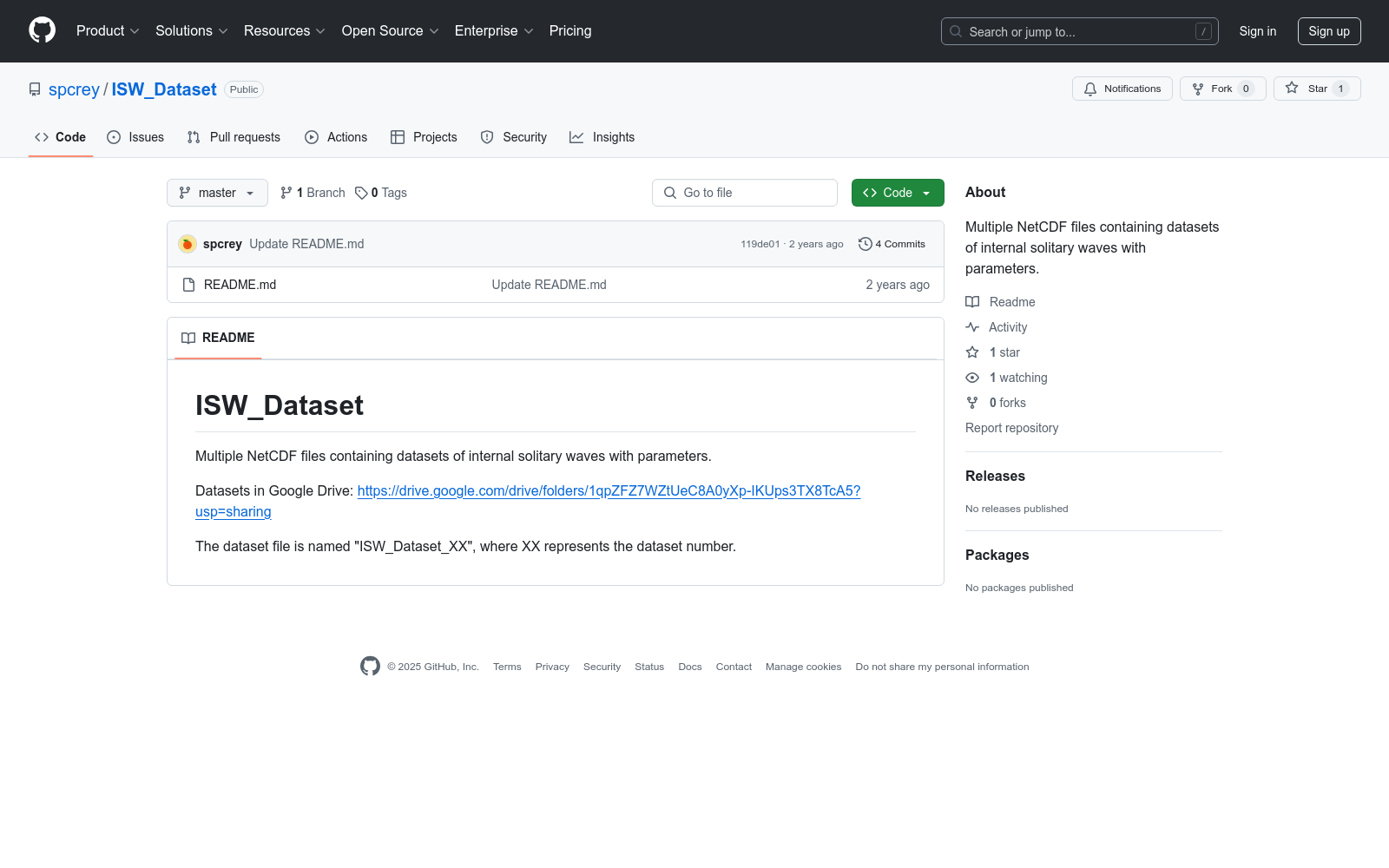1389x868 pixels.
Task: Click the book icon beside Readme link
Action: coord(972,302)
